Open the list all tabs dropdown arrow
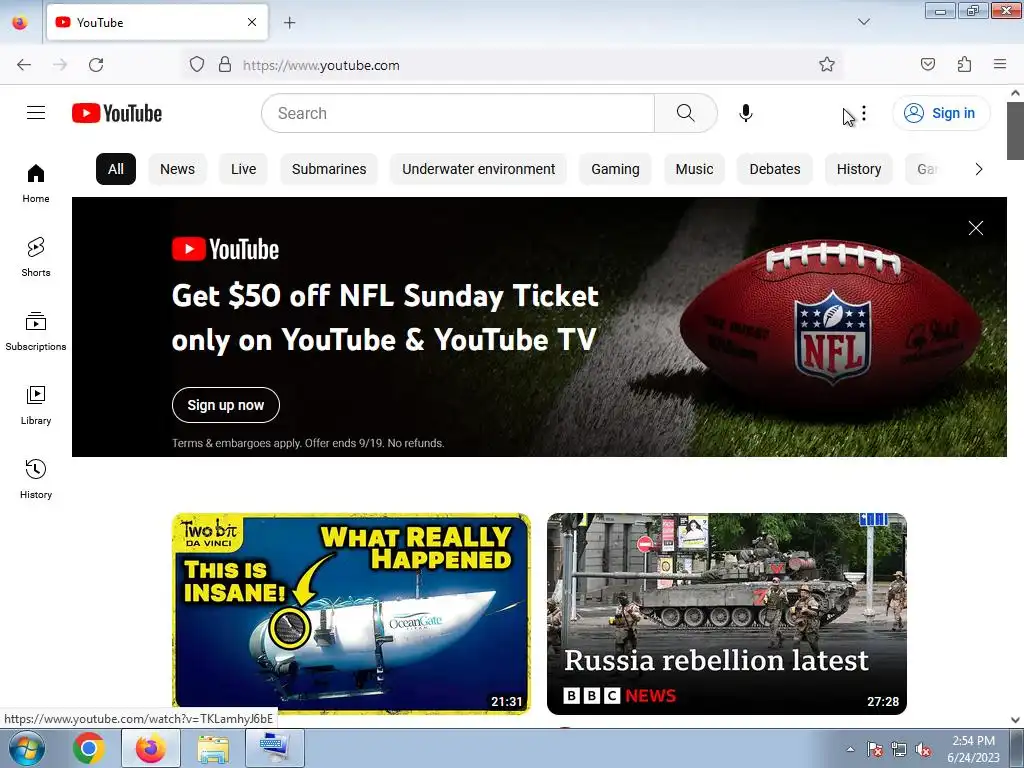Screen dimensions: 1024x768 864,22
